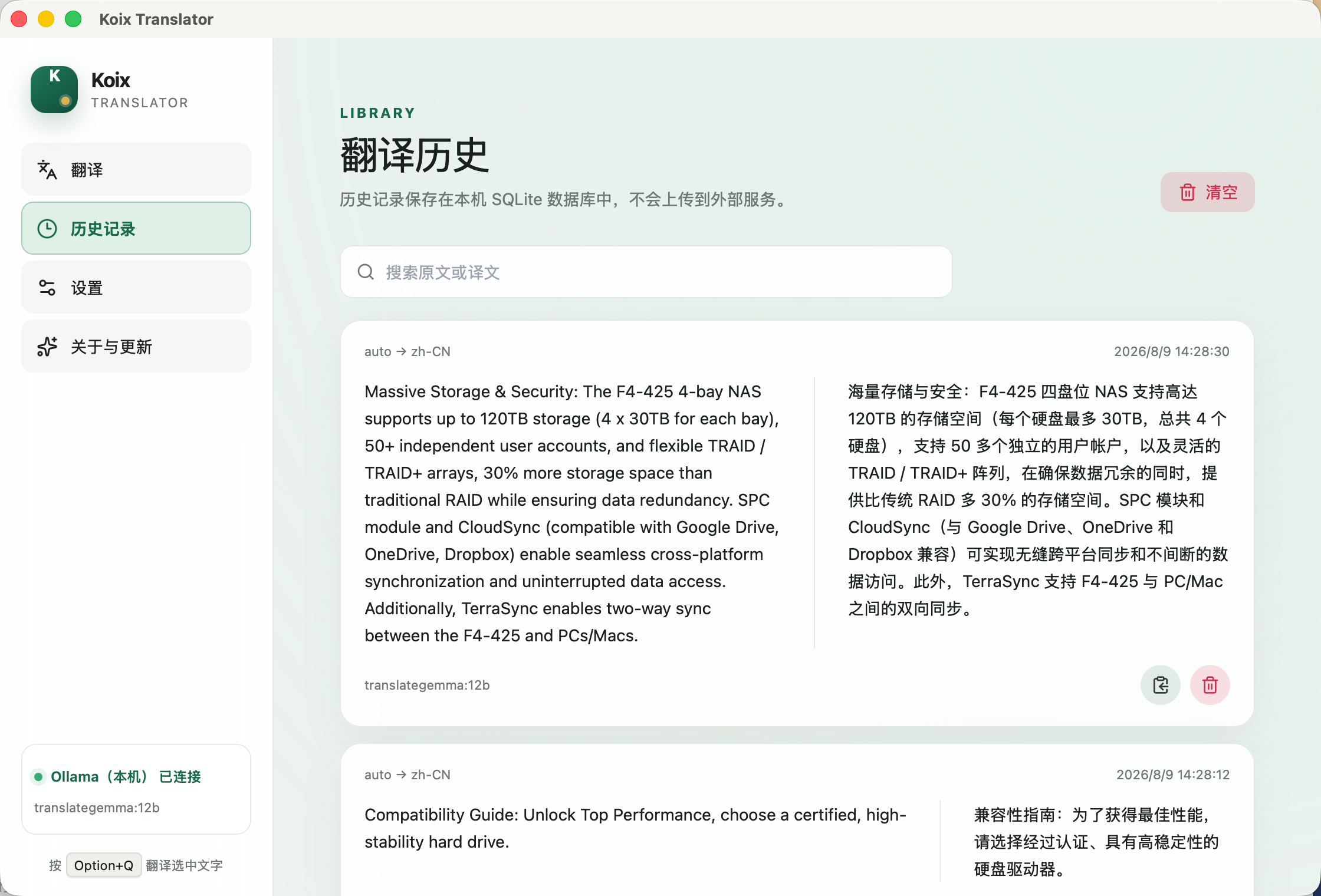The height and width of the screenshot is (896, 1321).
Task: Minimize window with yellow button
Action: pos(46,19)
